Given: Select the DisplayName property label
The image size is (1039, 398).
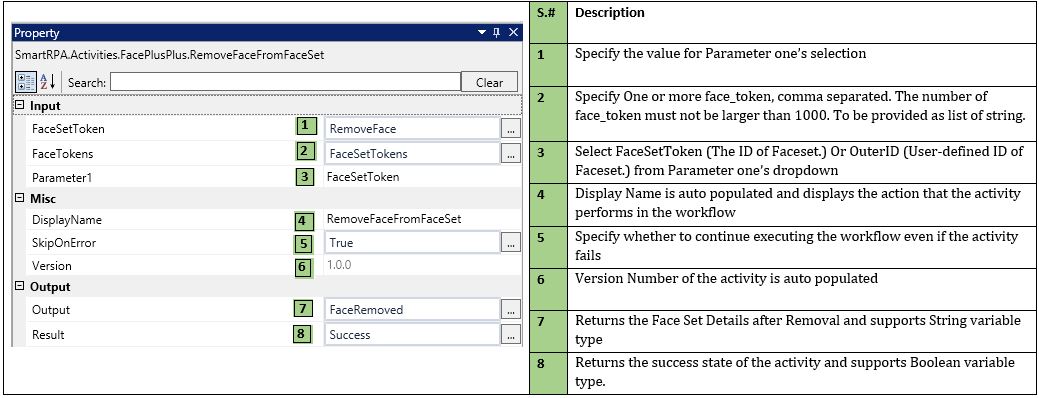Looking at the screenshot, I should click(67, 219).
